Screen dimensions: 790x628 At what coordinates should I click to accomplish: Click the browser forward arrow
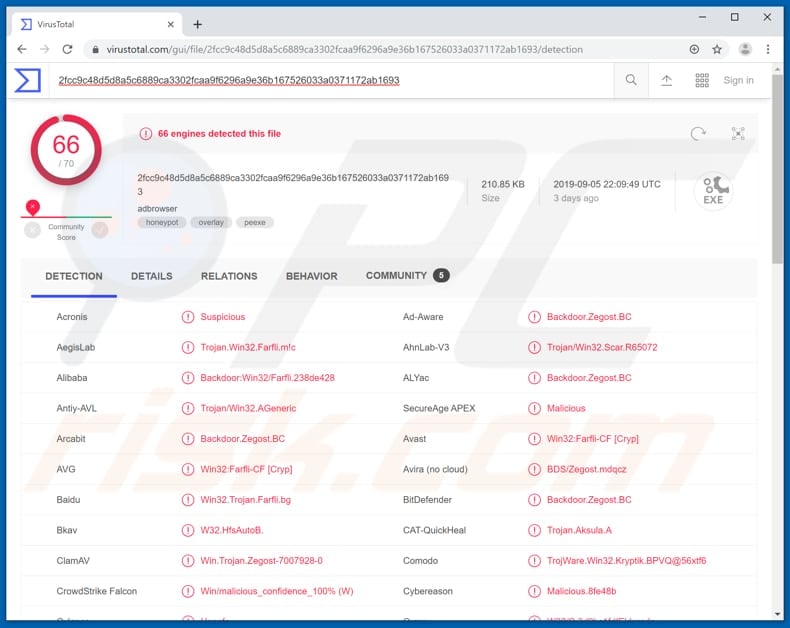tap(45, 49)
